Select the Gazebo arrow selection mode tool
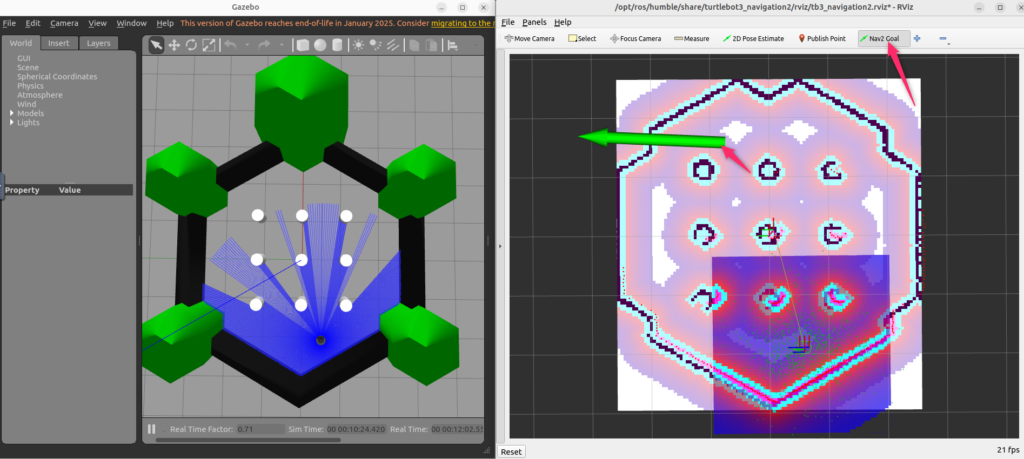The image size is (1024, 459). [156, 45]
